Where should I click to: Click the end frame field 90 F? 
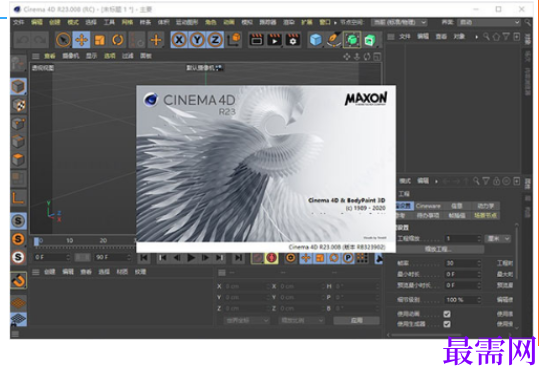pos(113,257)
